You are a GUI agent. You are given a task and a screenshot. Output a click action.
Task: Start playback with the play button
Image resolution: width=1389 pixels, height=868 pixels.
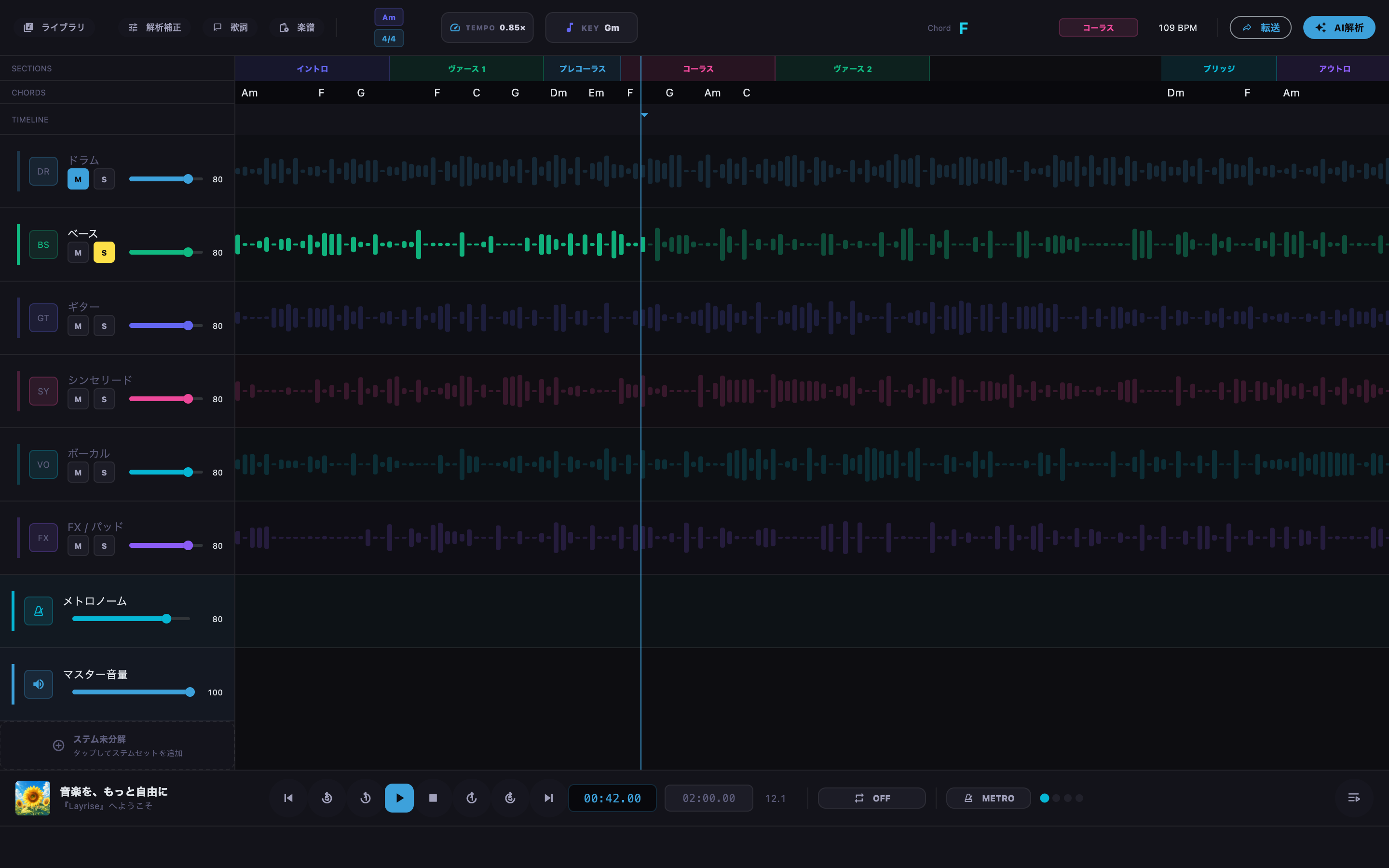pyautogui.click(x=399, y=798)
